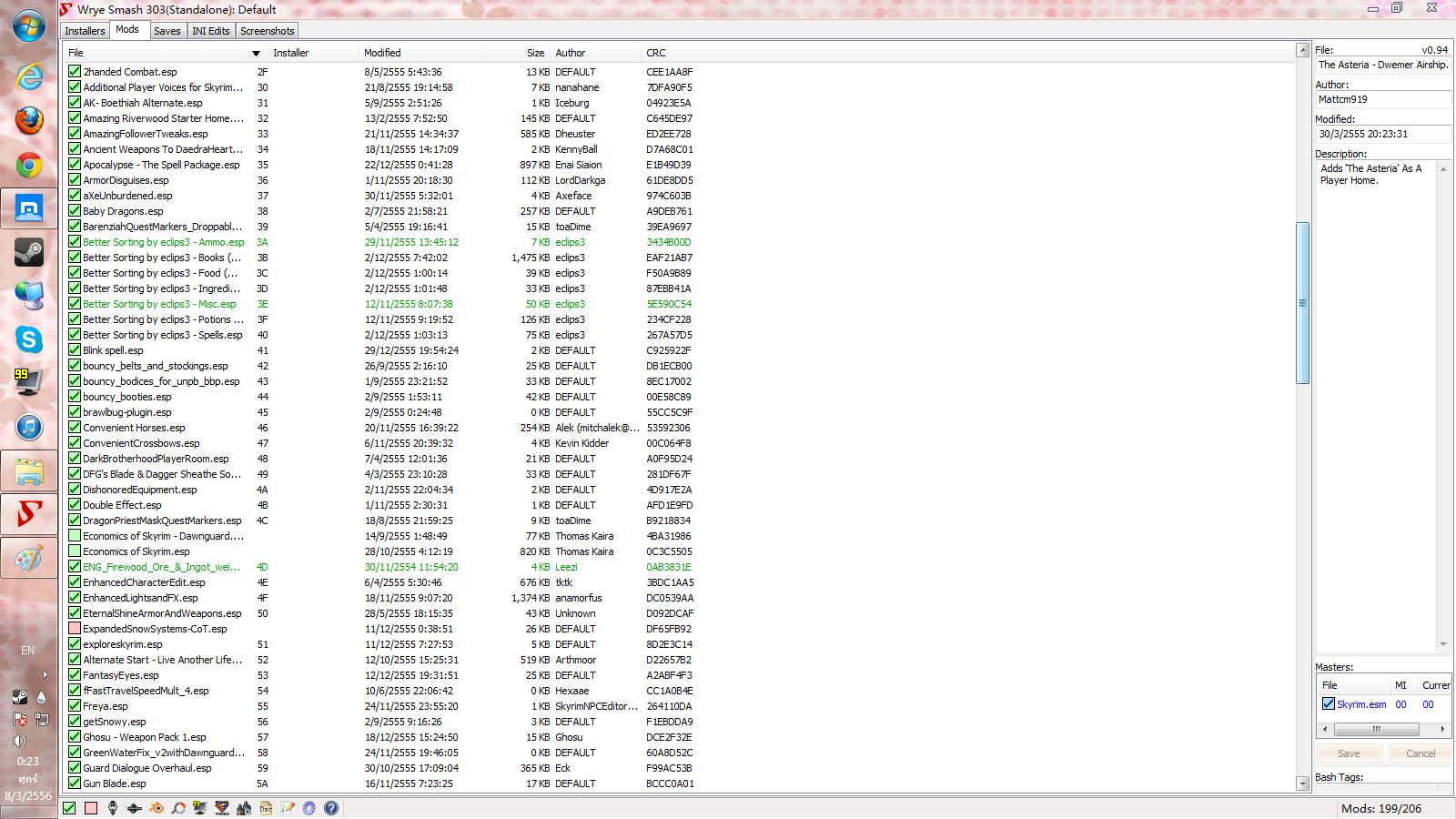Click the mod list vertical scrollbar thumb
Screen dimensions: 1456x819
click(x=1303, y=302)
